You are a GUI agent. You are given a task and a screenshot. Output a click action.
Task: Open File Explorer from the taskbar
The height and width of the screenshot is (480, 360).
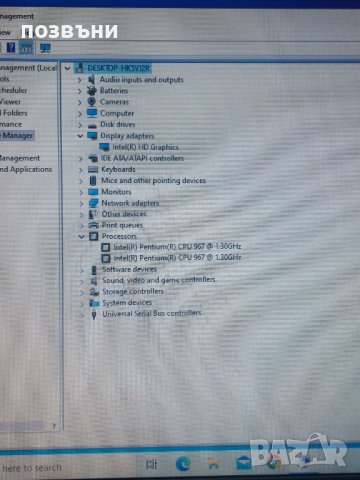coord(213,464)
